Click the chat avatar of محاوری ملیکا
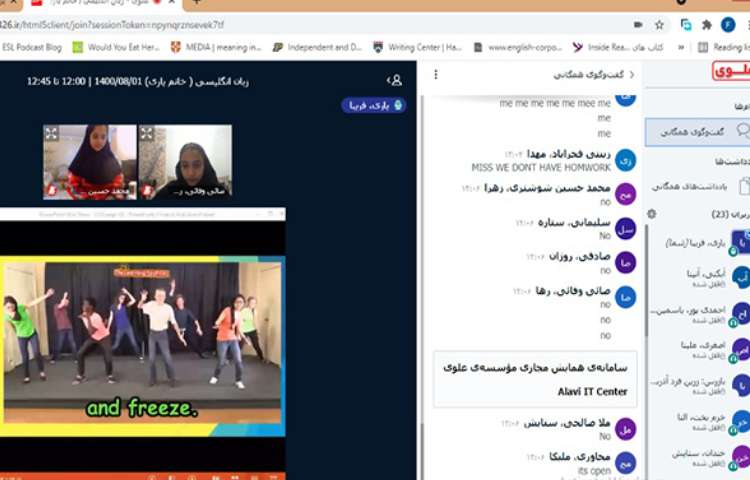Image resolution: width=750 pixels, height=480 pixels. (625, 463)
